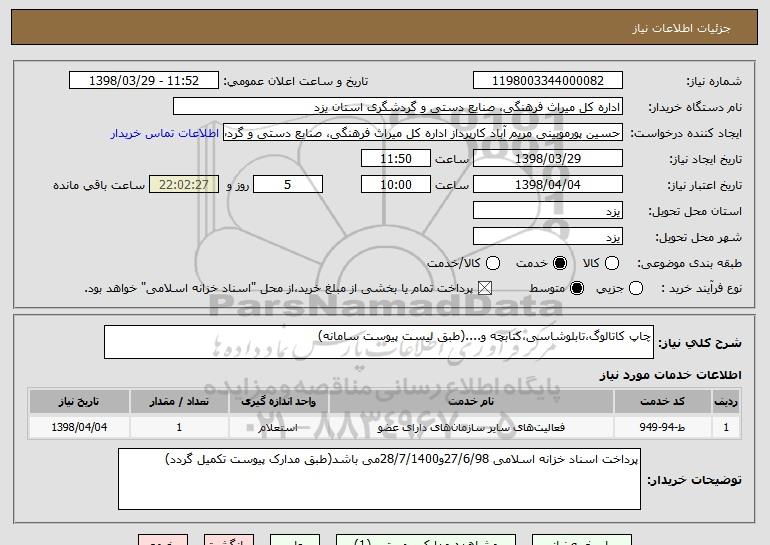Image resolution: width=770 pixels, height=545 pixels.
Task: Click the general description box چاپ کاتالوگ
Action: pos(379,342)
